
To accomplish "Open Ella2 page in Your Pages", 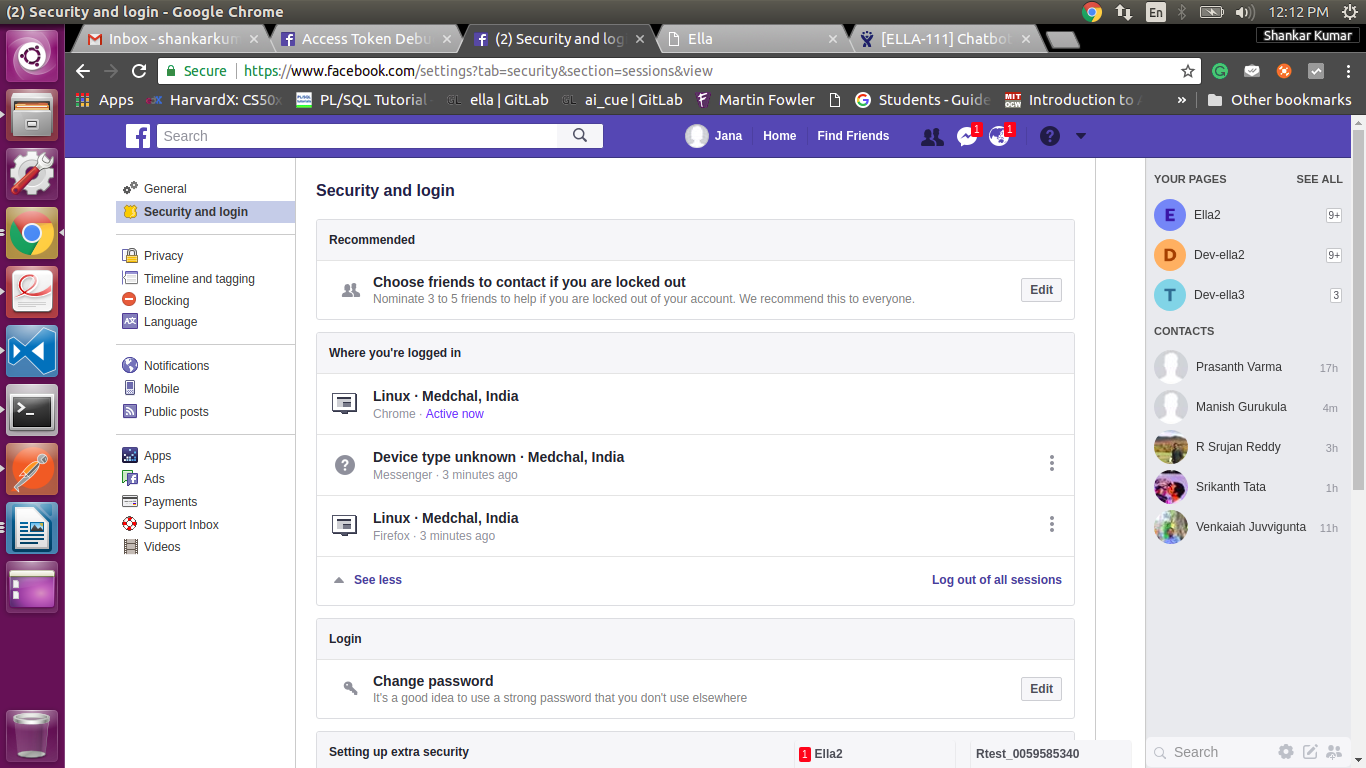I will pos(1247,215).
